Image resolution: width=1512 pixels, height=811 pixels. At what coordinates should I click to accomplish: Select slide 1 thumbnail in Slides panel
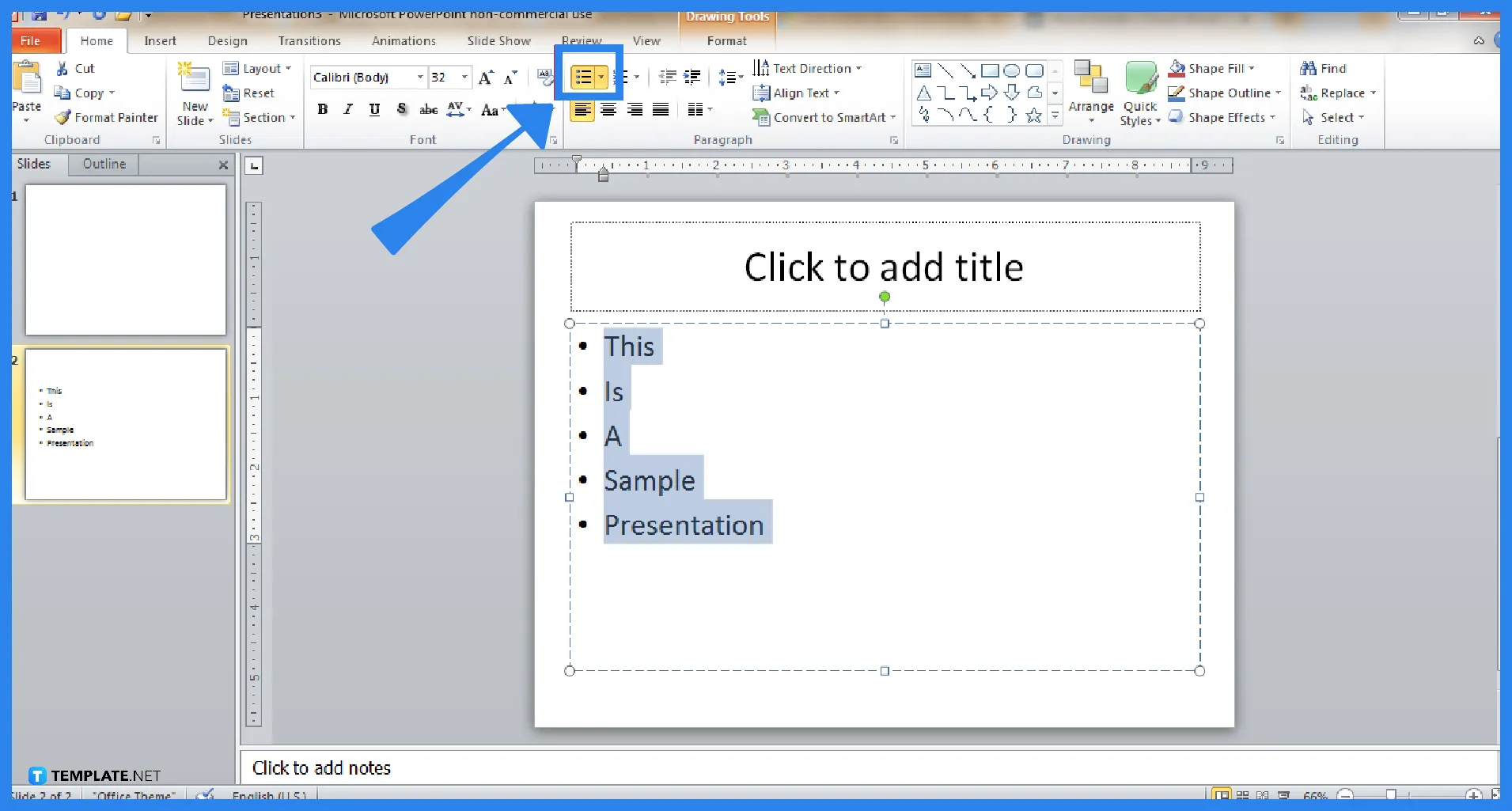point(125,260)
